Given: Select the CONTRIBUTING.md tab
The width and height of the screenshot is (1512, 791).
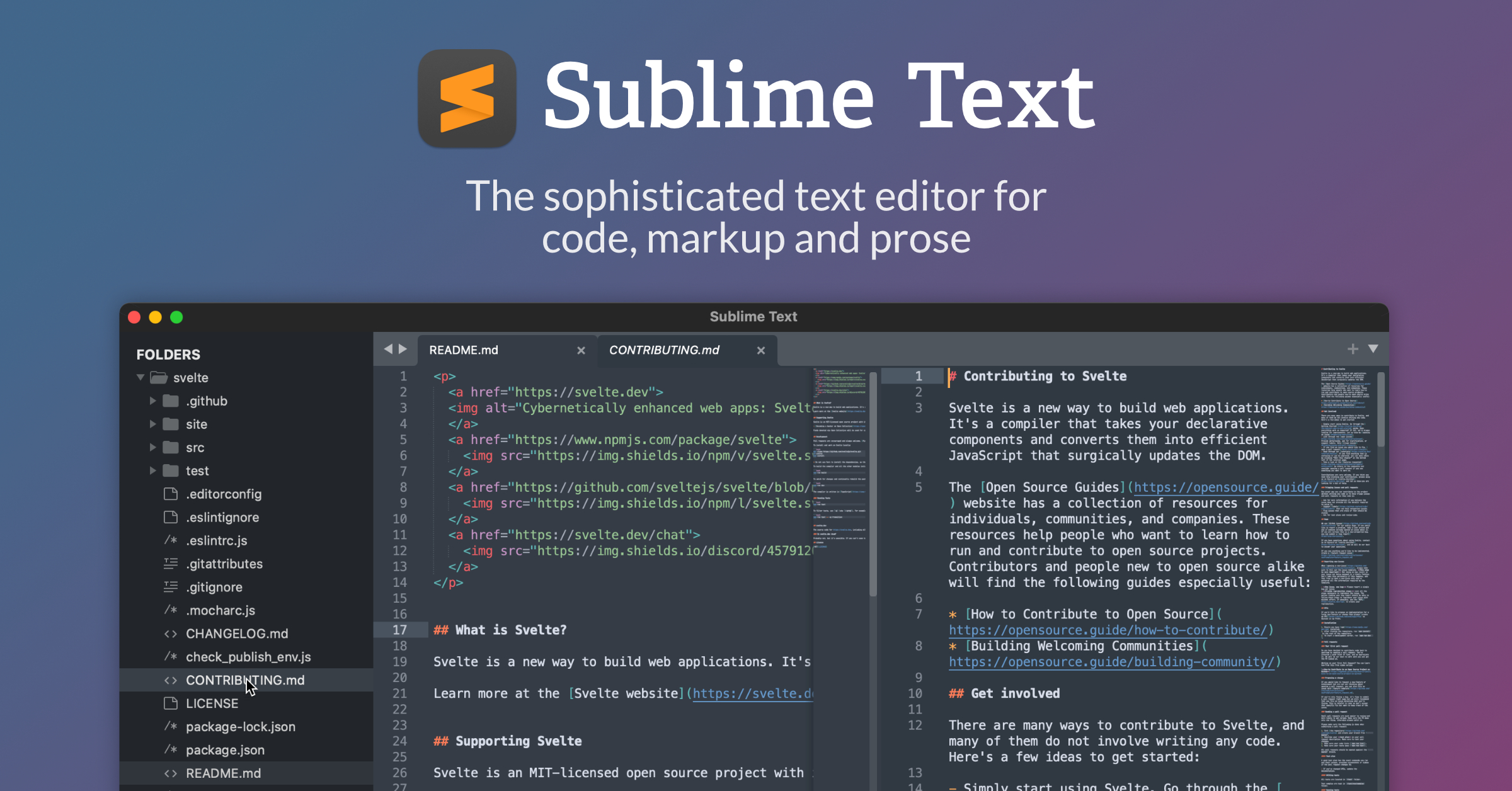Looking at the screenshot, I should click(664, 350).
